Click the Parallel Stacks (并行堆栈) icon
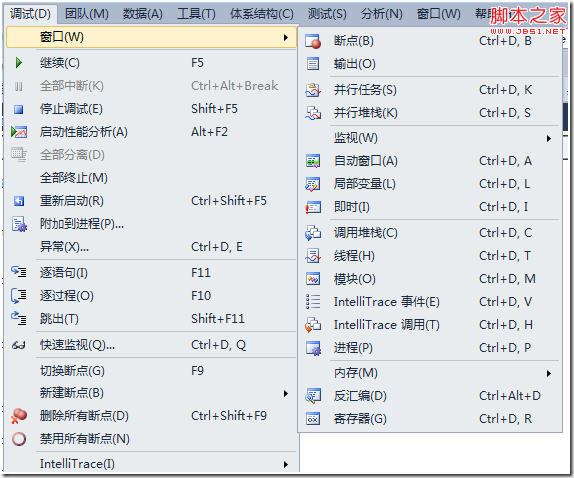 pos(313,113)
